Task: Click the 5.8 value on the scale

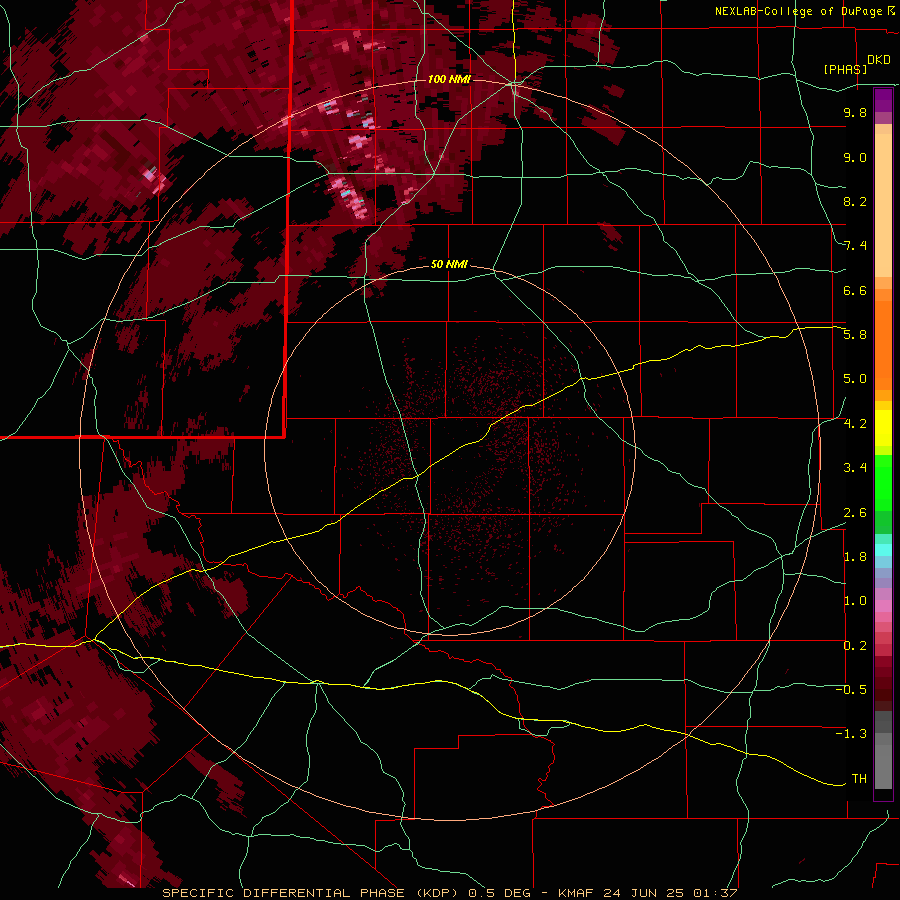Action: coord(855,335)
